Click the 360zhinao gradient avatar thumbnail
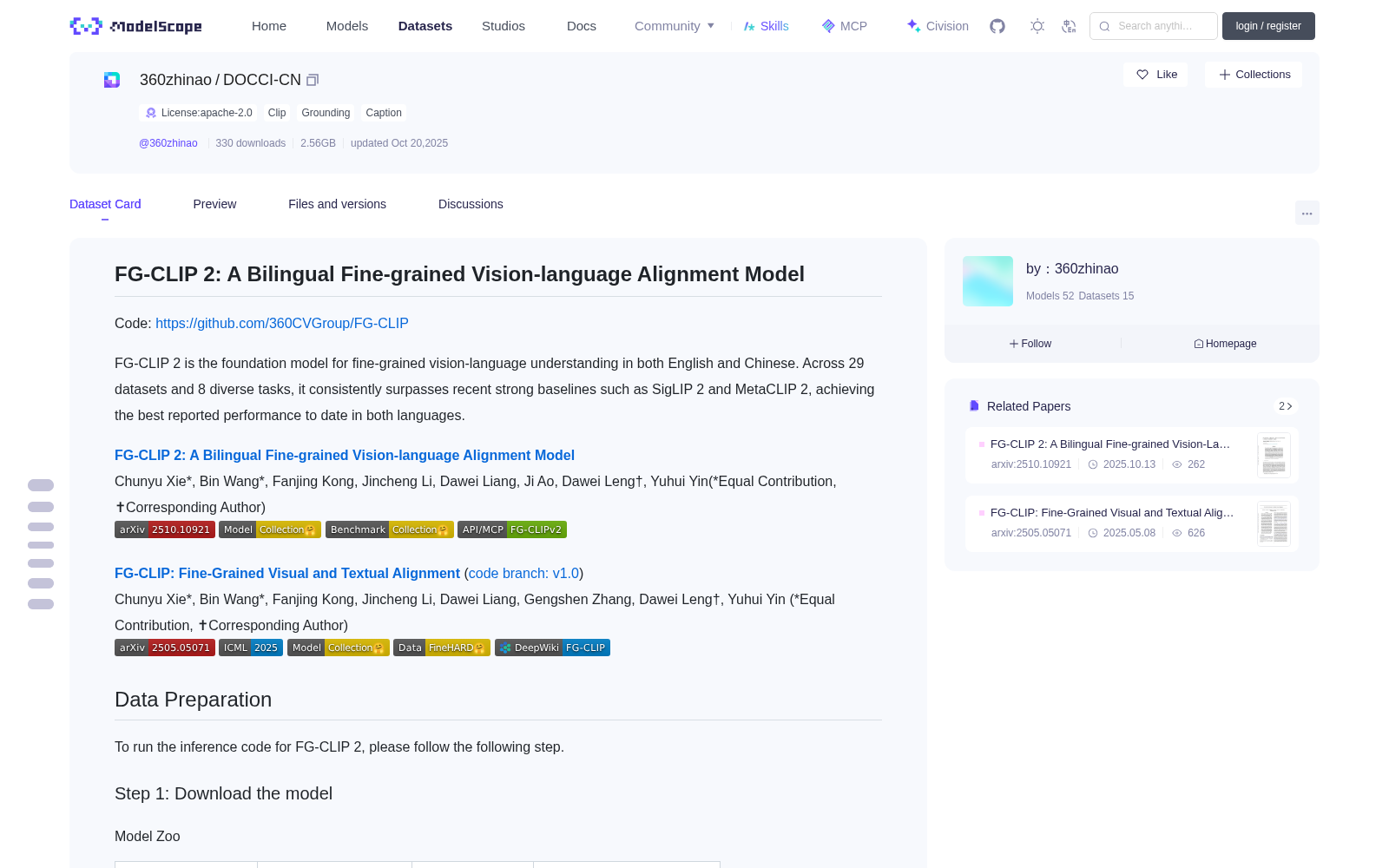Viewport: 1389px width, 868px height. [988, 281]
